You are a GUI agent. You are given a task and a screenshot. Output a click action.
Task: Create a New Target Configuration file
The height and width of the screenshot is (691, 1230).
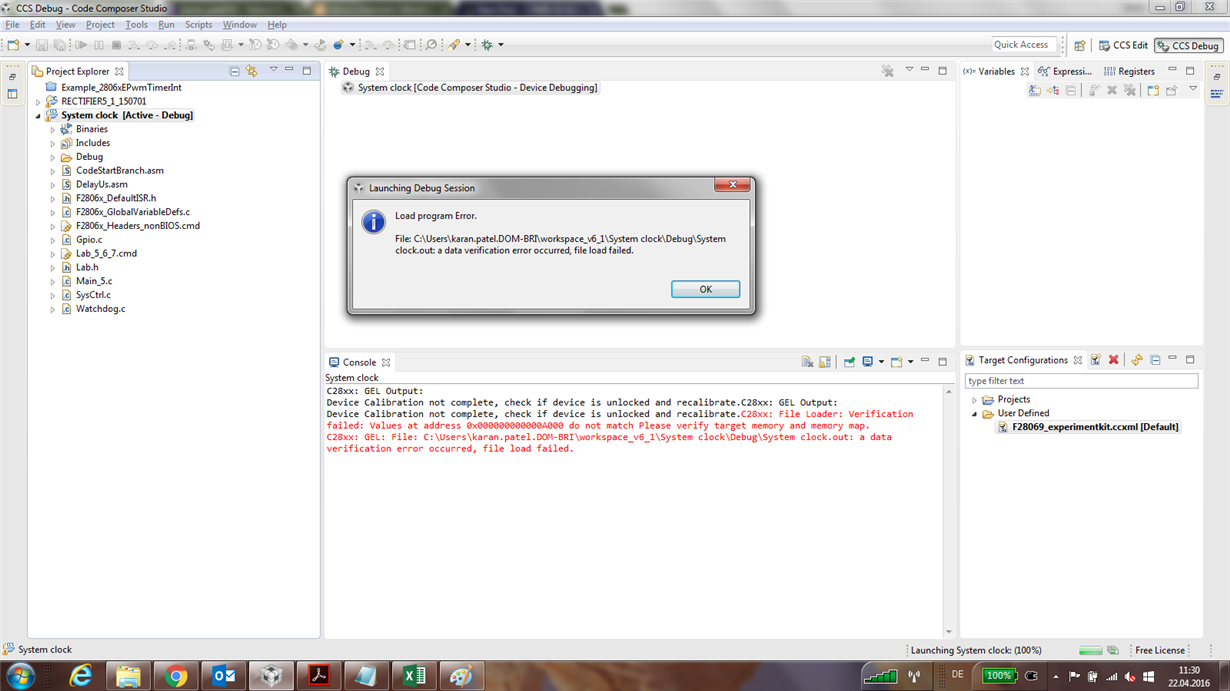[x=1096, y=360]
